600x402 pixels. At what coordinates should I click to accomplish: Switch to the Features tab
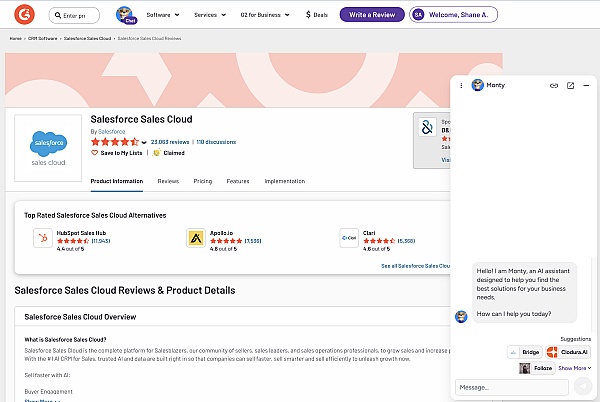pyautogui.click(x=238, y=181)
